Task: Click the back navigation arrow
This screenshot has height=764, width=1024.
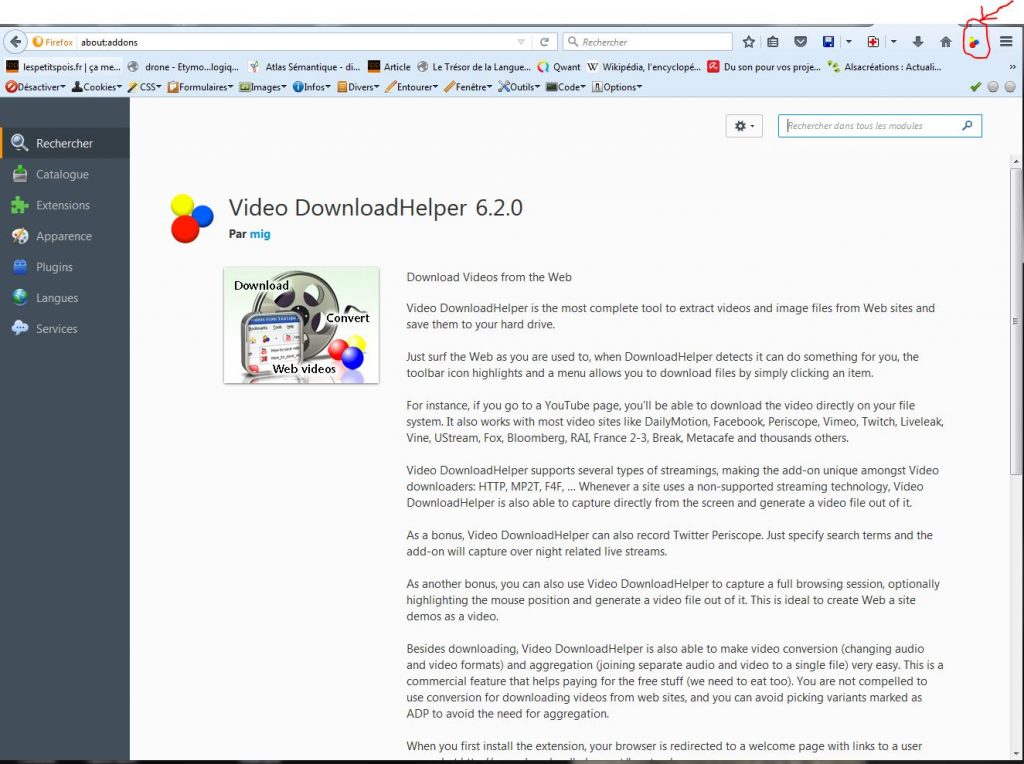Action: pos(15,42)
